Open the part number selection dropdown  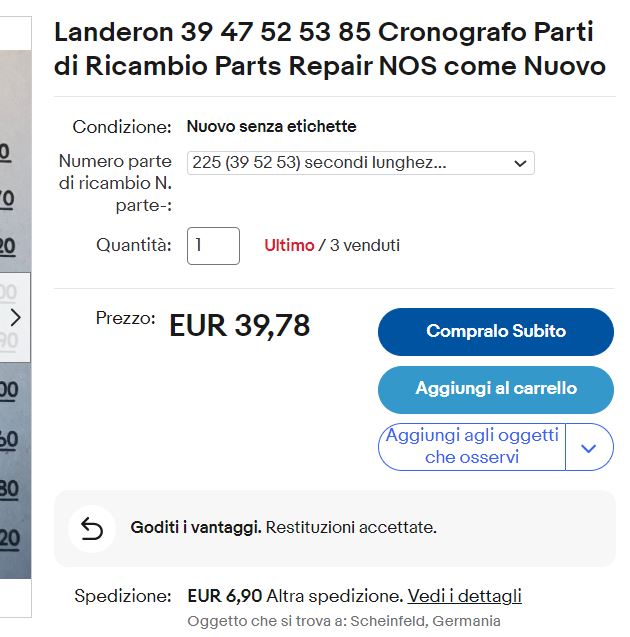tap(360, 163)
